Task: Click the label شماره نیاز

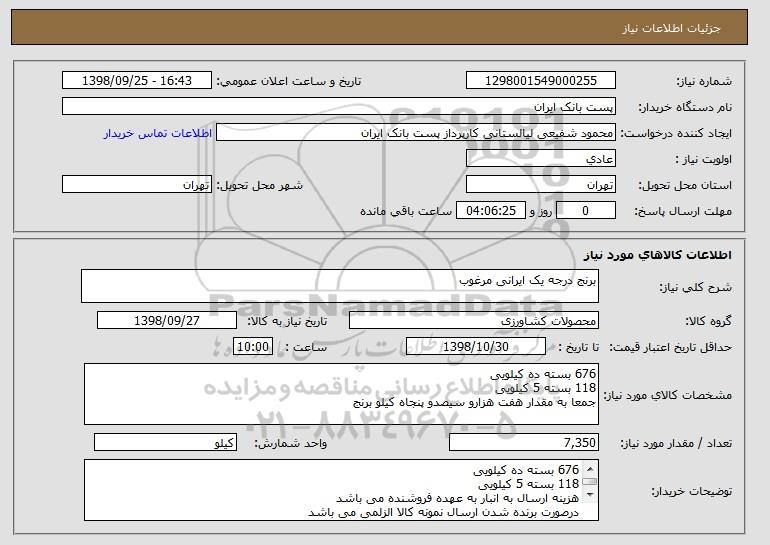Action: pyautogui.click(x=704, y=81)
